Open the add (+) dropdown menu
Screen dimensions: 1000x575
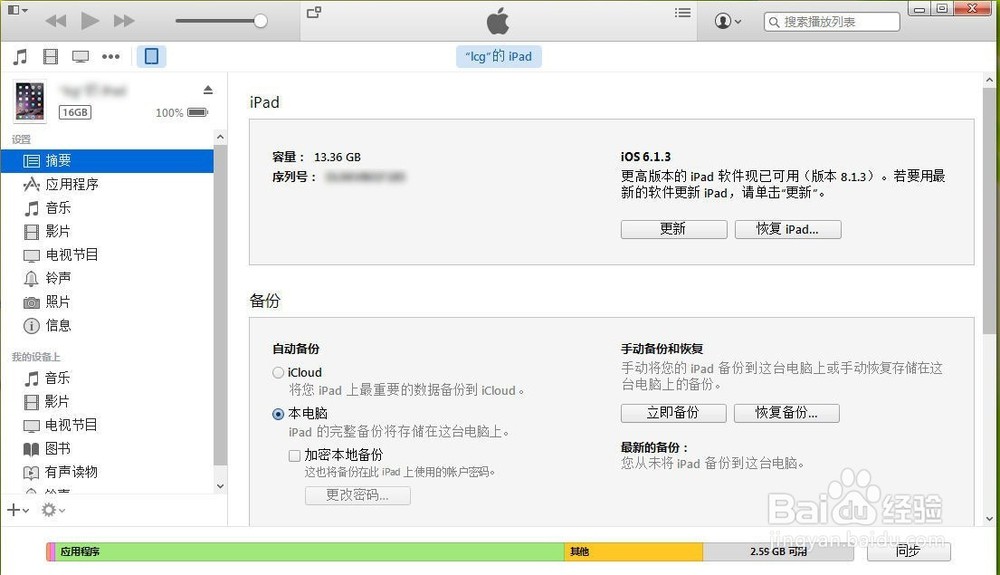pos(18,510)
